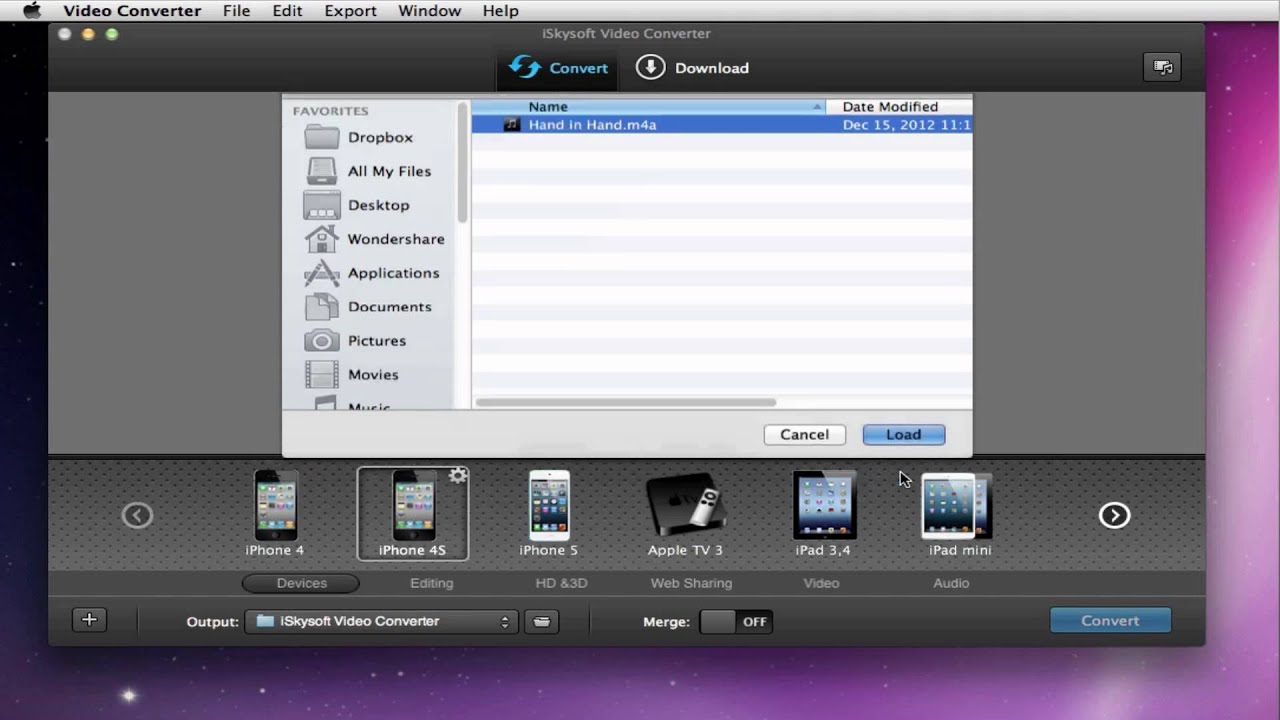The image size is (1280, 720).
Task: Choose the iPhone 5 preset
Action: coord(549,513)
